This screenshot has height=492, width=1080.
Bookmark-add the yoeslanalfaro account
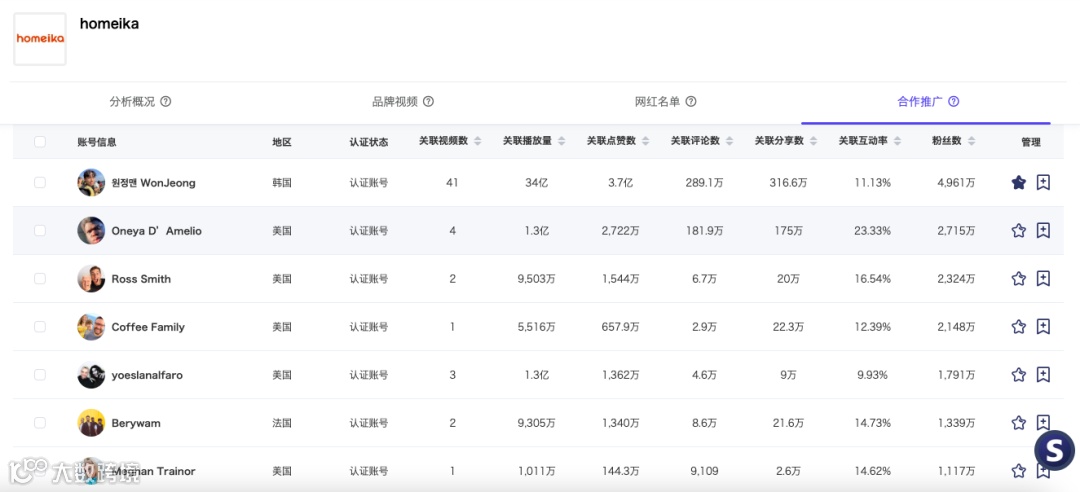tap(1043, 375)
